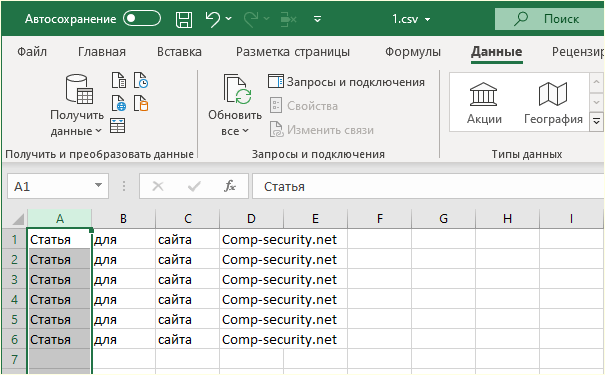Open the Insert Function fx button
Image resolution: width=605 pixels, height=375 pixels.
pos(230,186)
